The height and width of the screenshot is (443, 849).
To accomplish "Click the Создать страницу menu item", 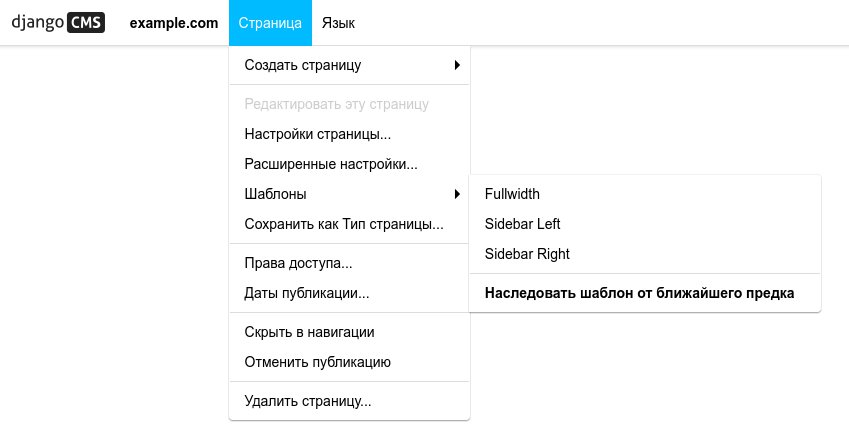I will click(349, 65).
